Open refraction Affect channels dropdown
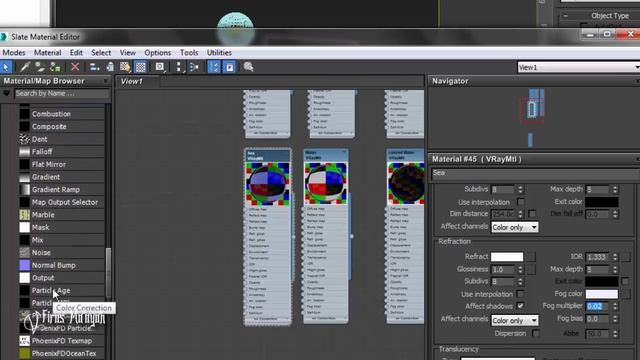This screenshot has height=360, width=640. tap(514, 320)
